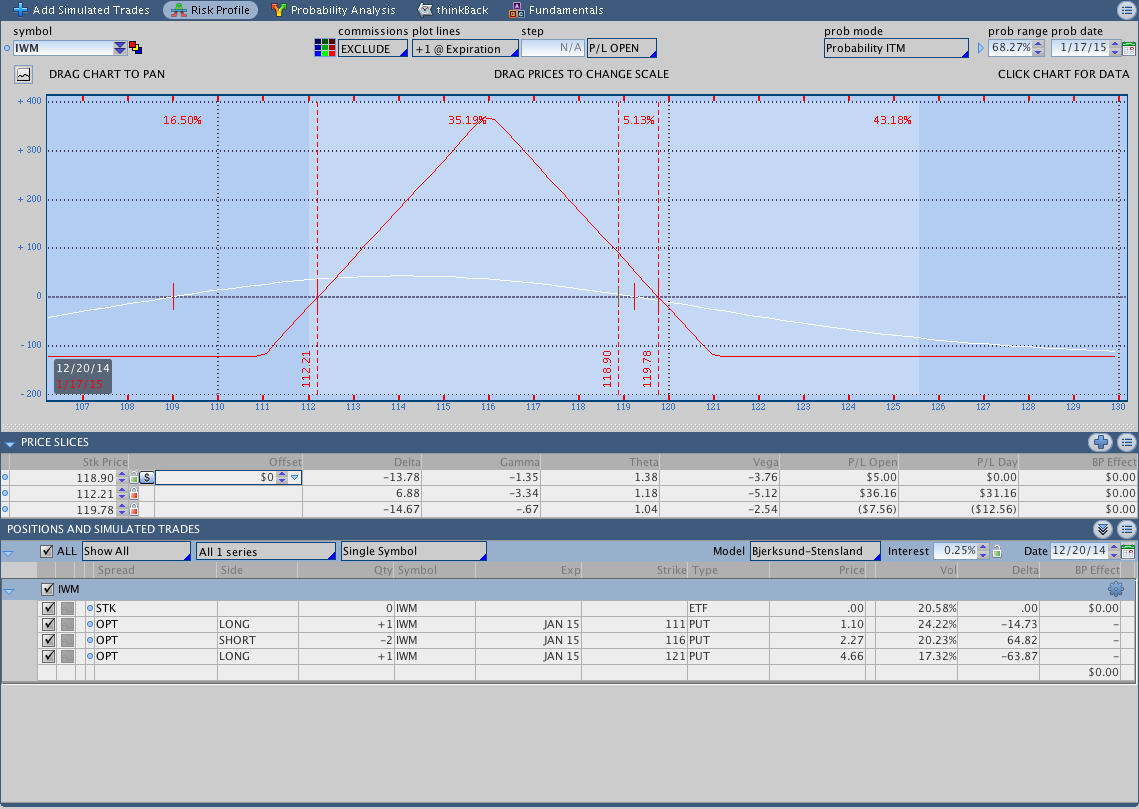Viewport: 1139px width, 809px height.
Task: Open the Single Symbol dropdown
Action: [413, 551]
